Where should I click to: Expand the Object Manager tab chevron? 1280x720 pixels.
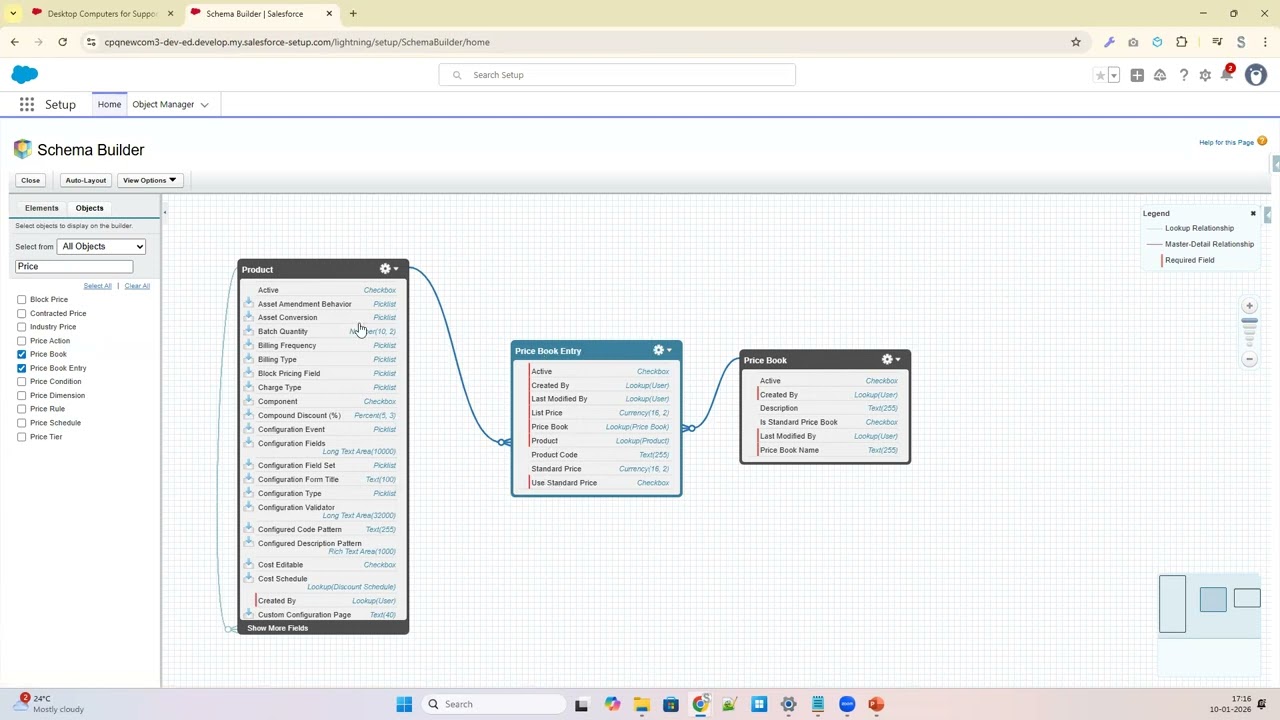click(x=204, y=104)
